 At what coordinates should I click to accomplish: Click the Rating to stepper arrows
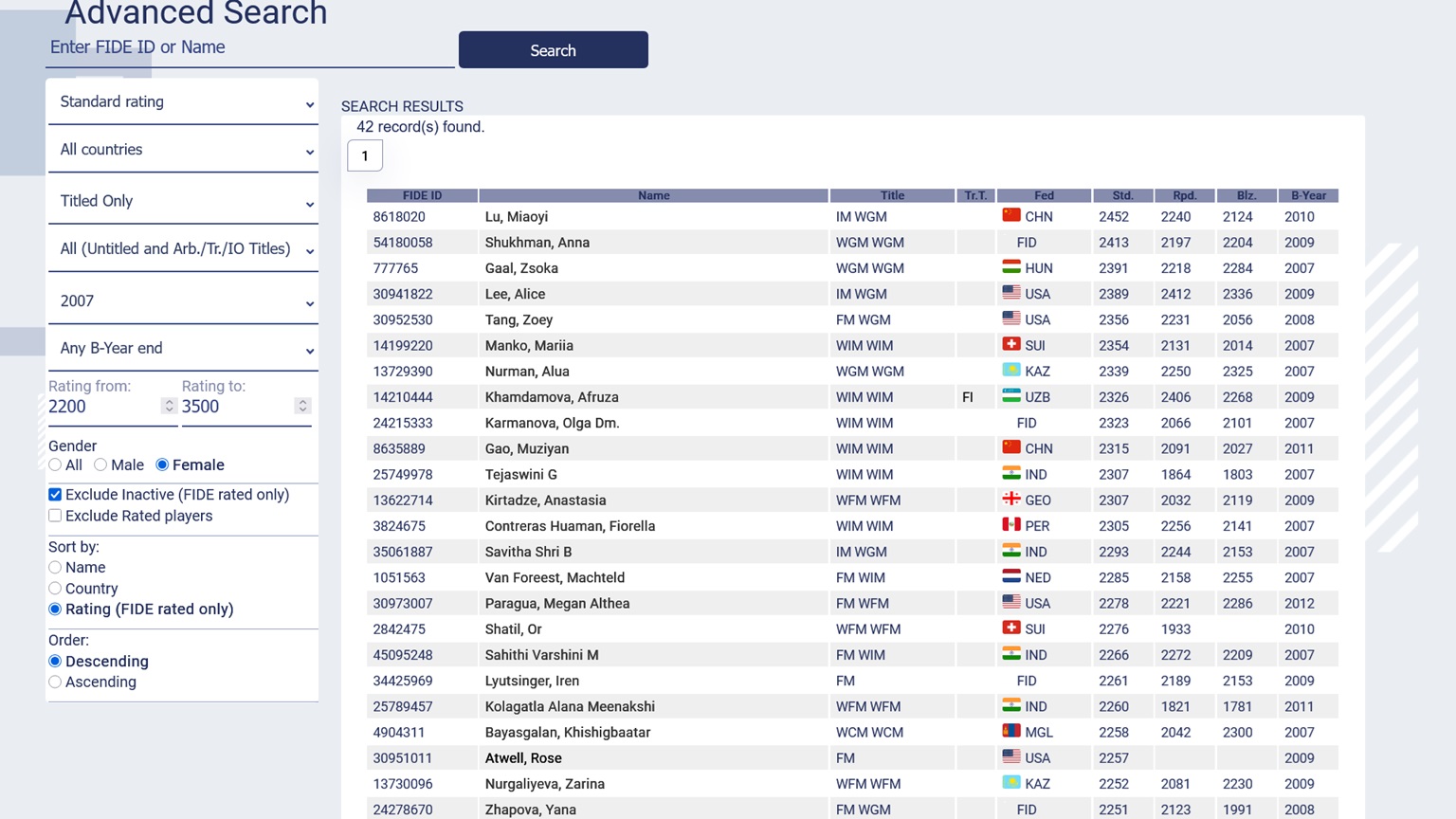[x=302, y=406]
